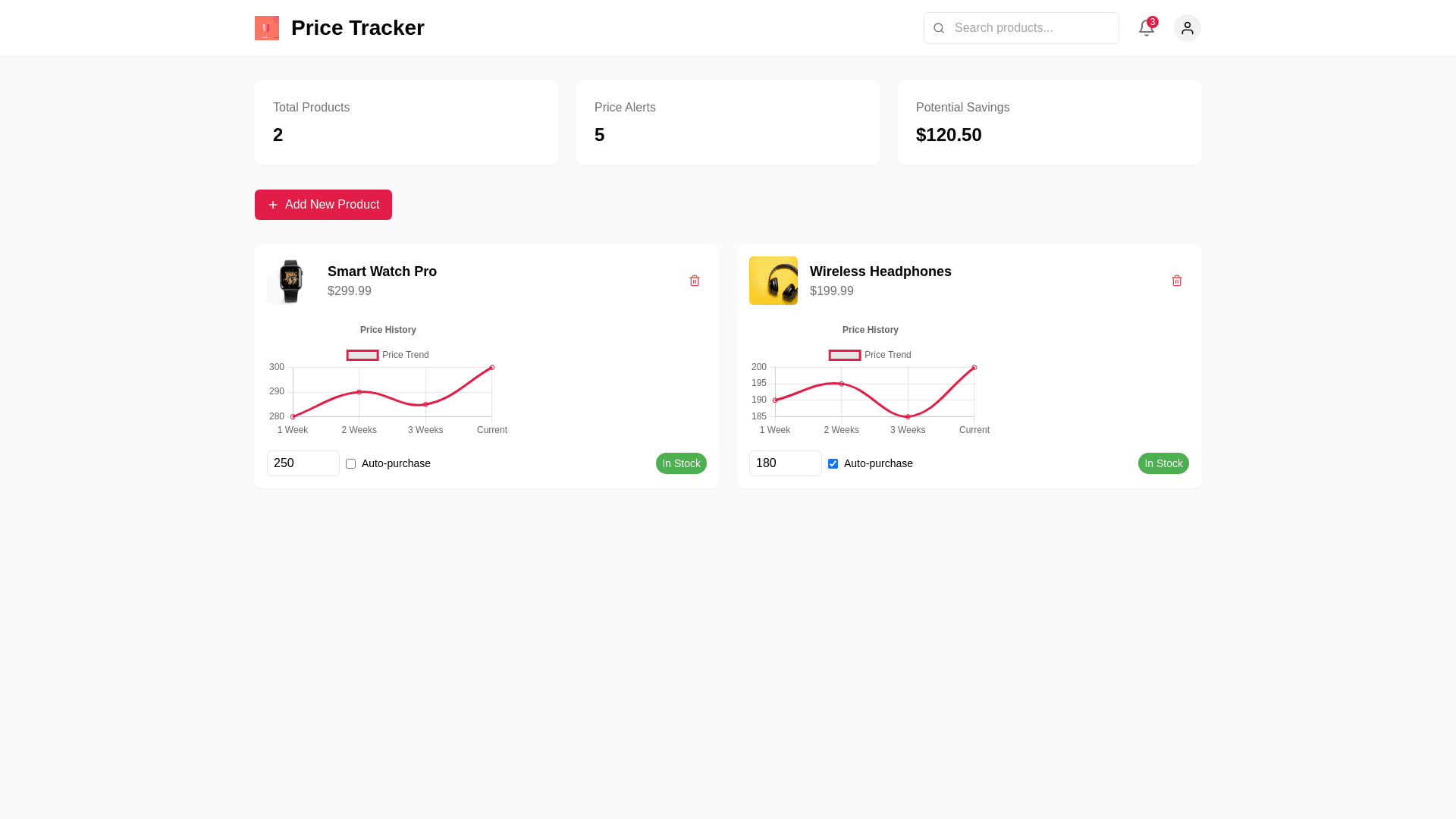Enable Auto-purchase for Smart Watch Pro

(x=350, y=463)
